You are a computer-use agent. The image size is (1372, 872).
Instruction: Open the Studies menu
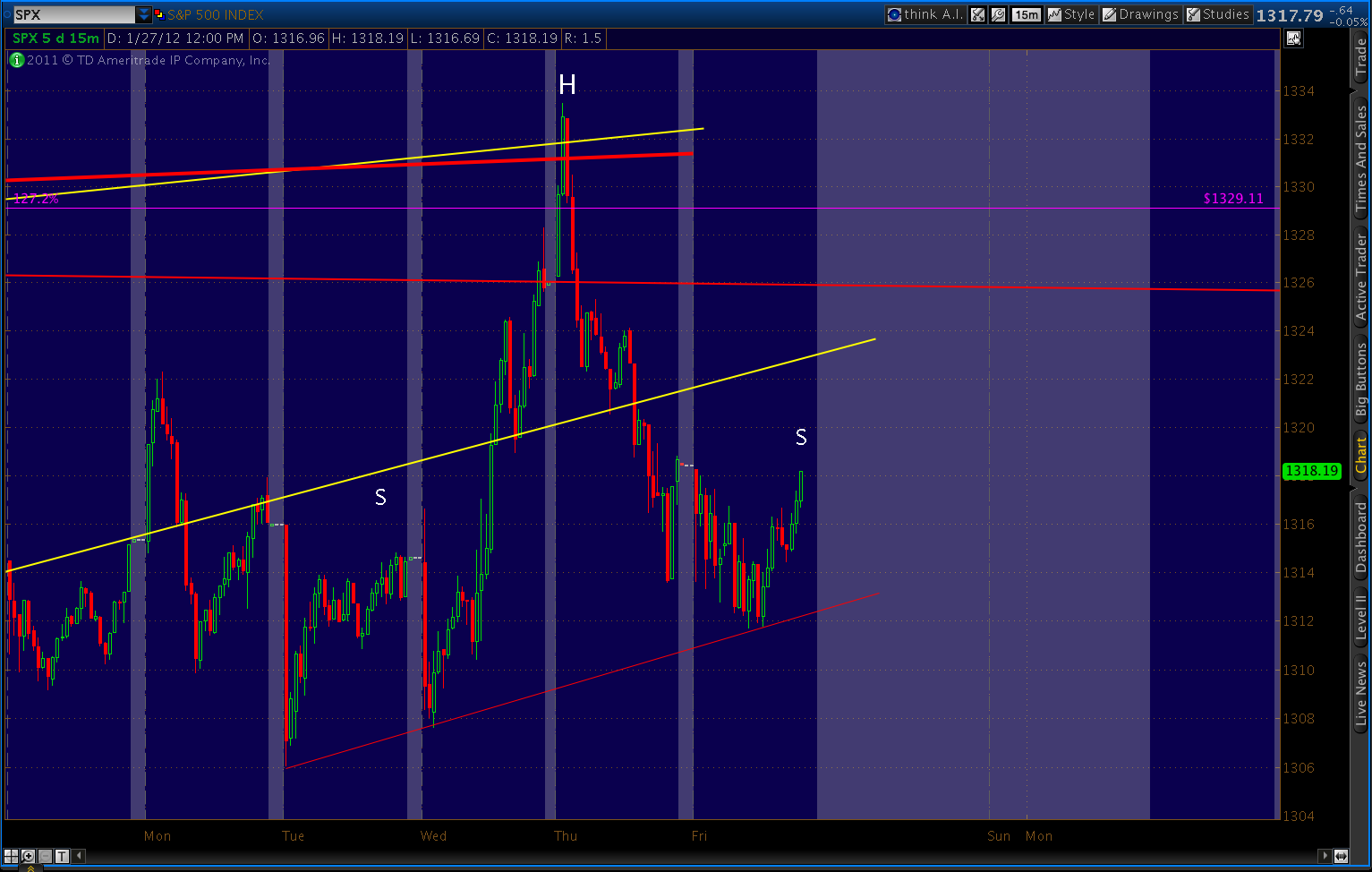1217,14
